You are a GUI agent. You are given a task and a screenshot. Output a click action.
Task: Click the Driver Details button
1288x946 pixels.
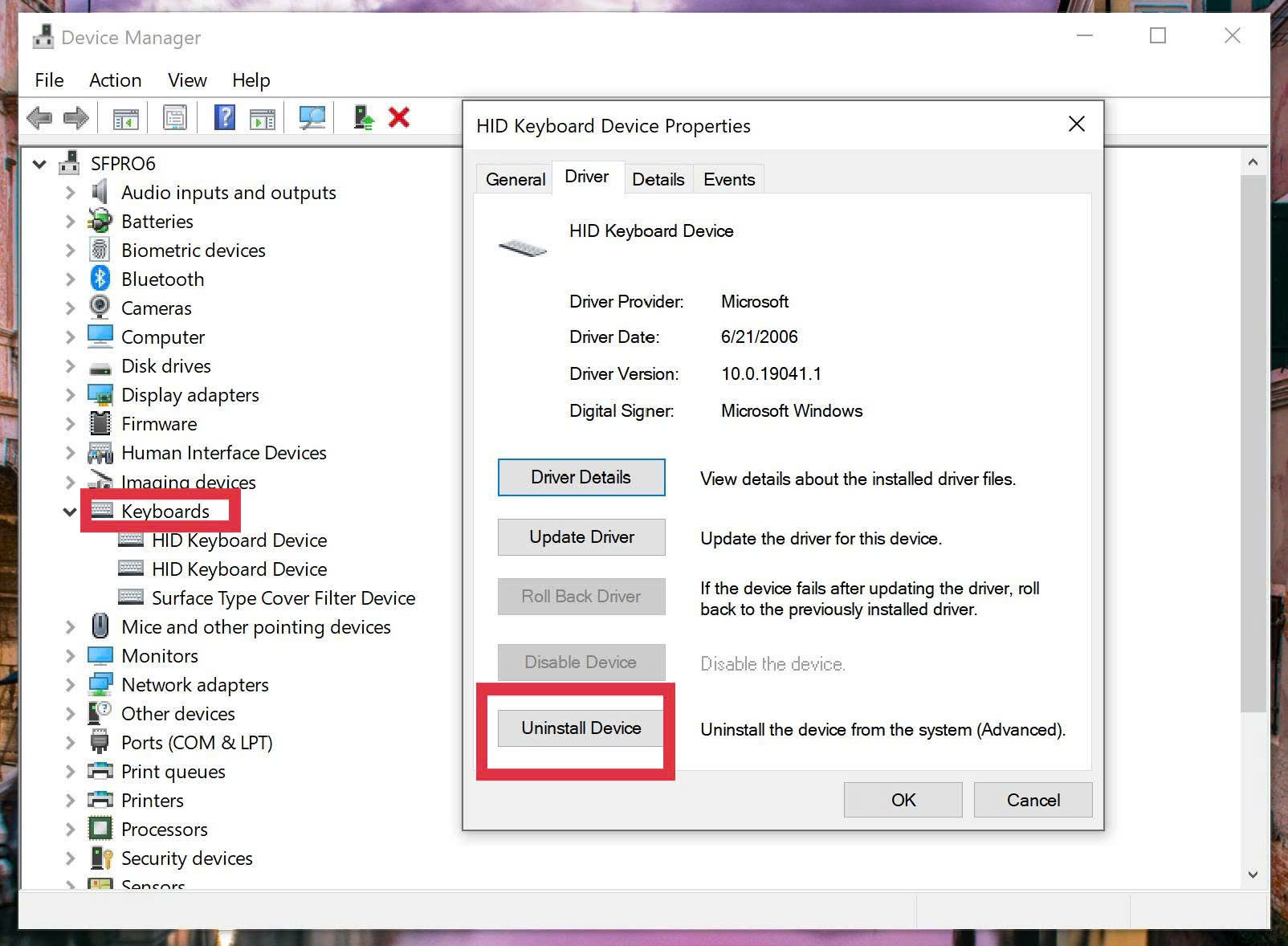click(x=581, y=478)
